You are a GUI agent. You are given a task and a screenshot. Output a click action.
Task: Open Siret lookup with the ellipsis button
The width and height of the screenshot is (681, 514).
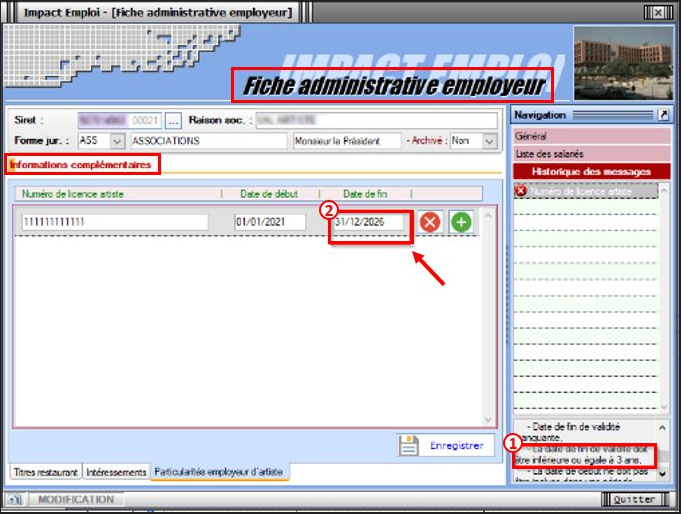[x=173, y=121]
